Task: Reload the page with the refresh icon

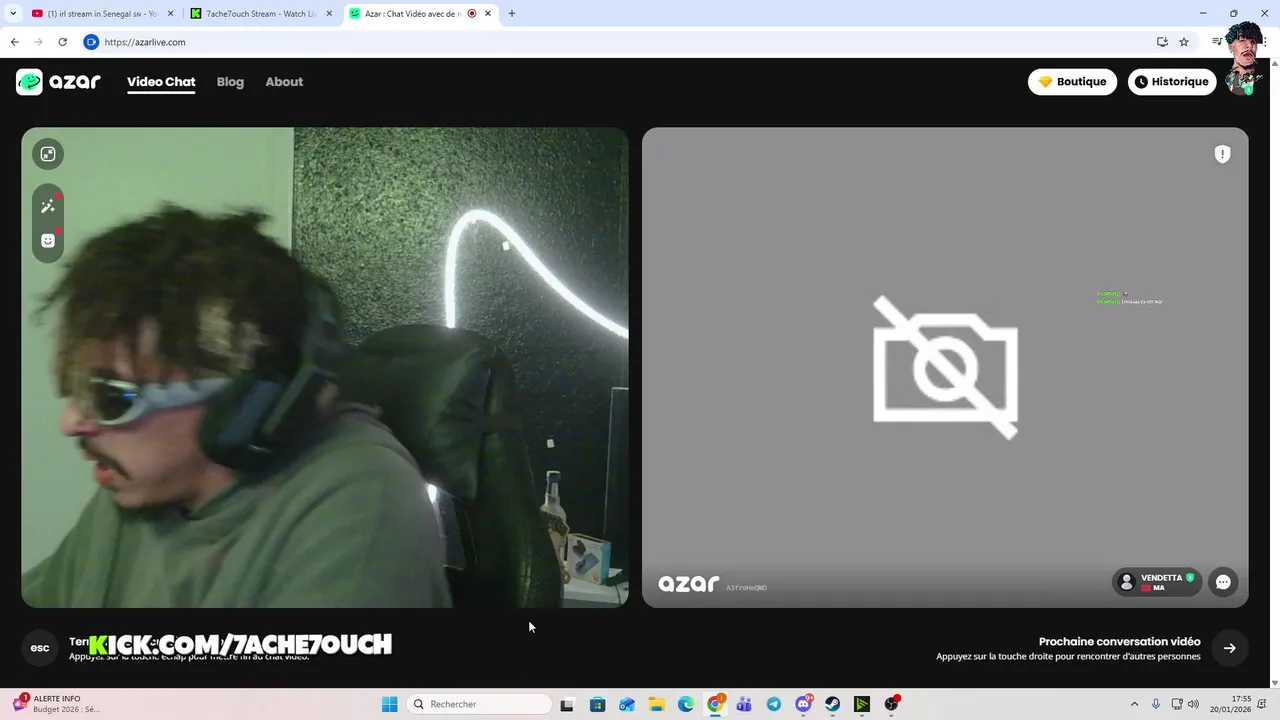Action: click(x=62, y=42)
